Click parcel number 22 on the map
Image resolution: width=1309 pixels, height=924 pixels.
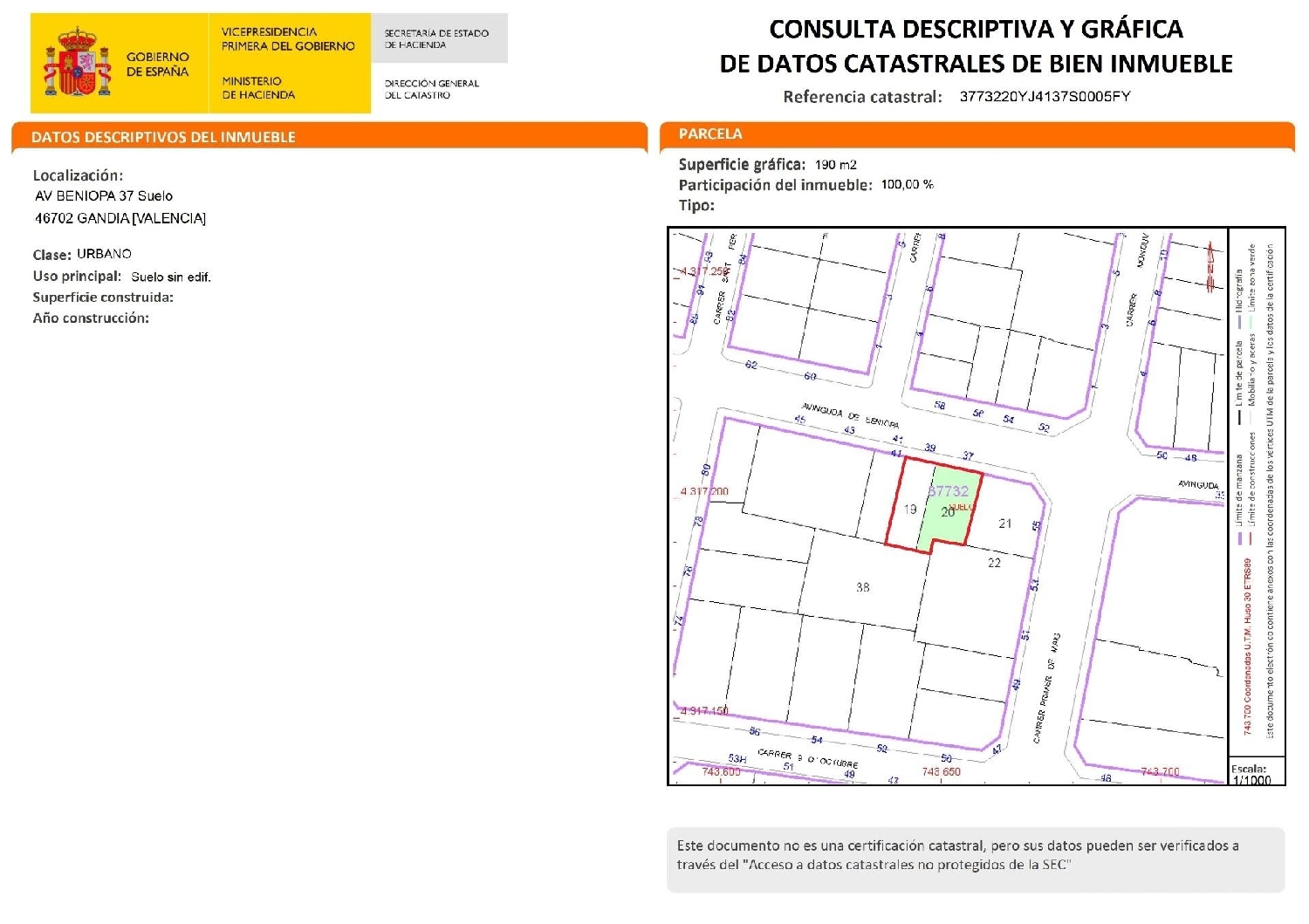tap(994, 563)
